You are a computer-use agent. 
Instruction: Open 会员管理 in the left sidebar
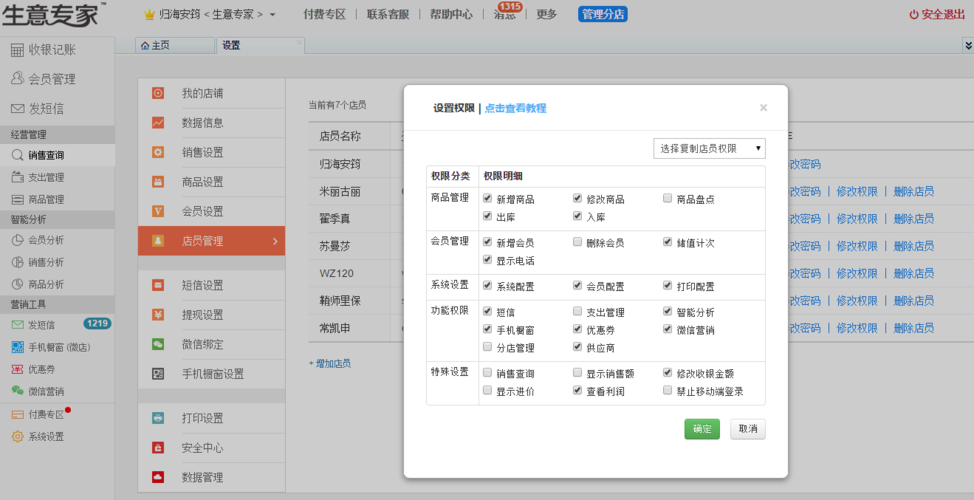click(43, 79)
